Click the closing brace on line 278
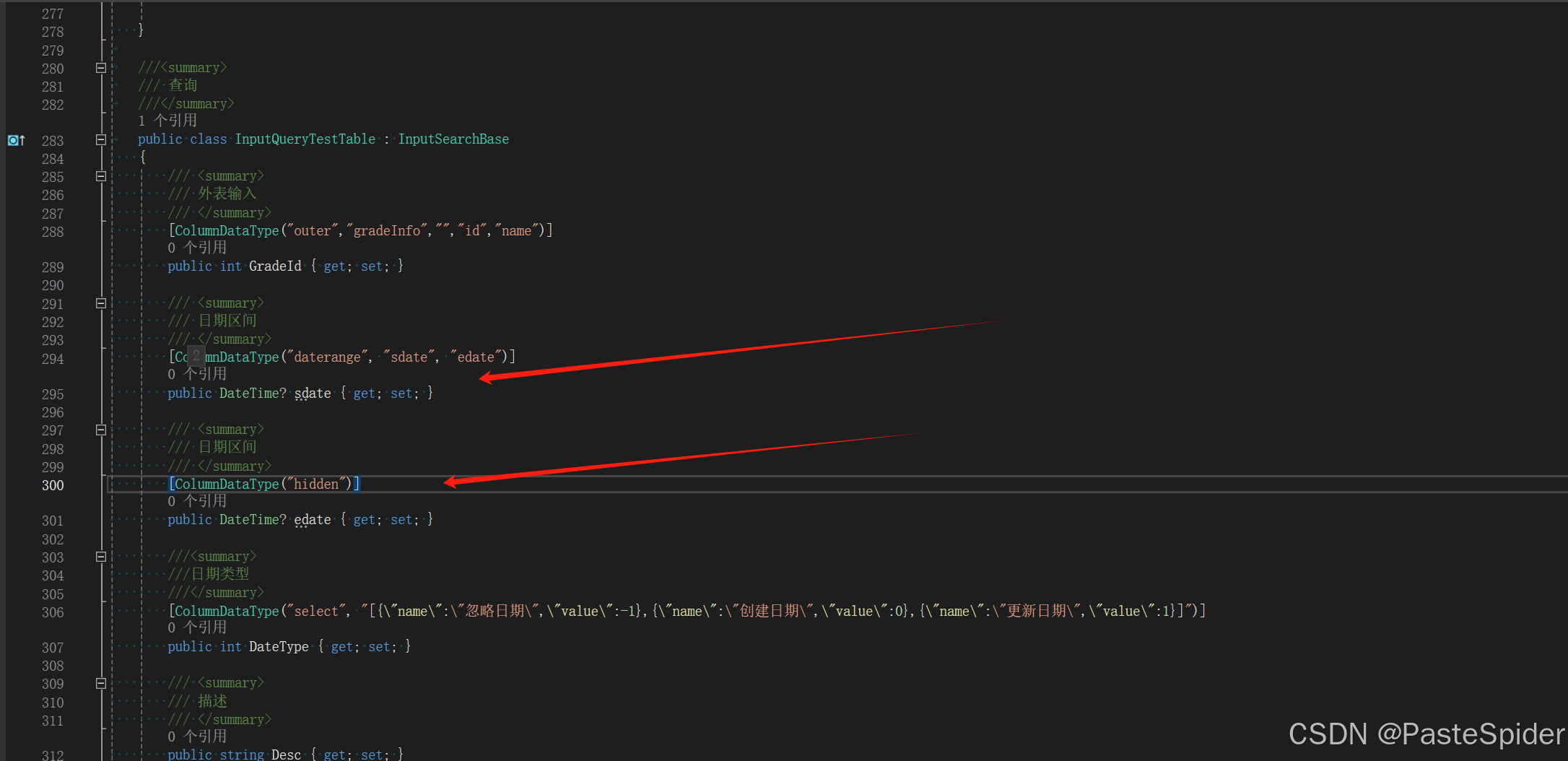The height and width of the screenshot is (761, 1568). click(141, 30)
